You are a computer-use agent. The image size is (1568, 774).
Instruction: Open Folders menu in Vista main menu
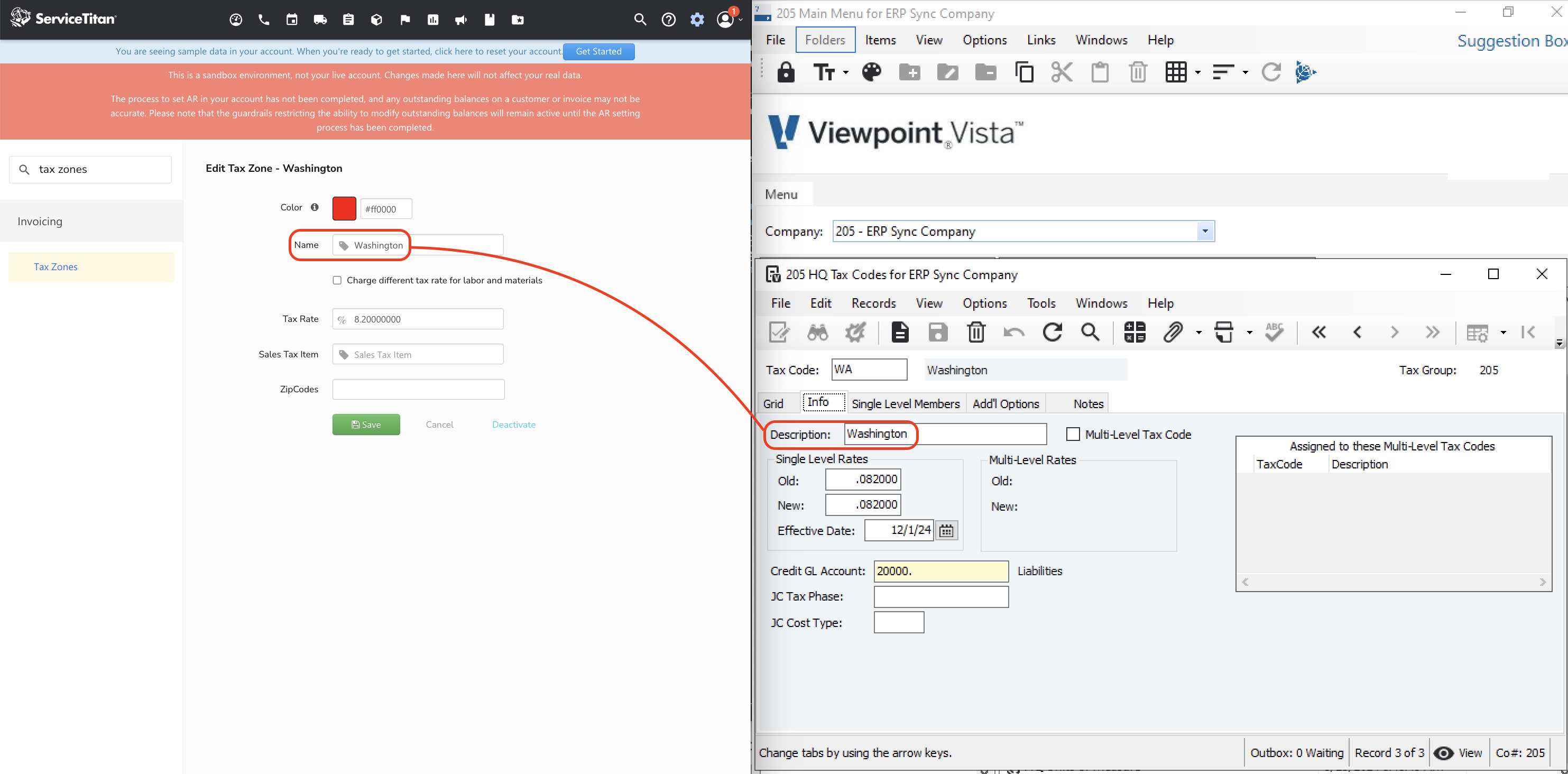pos(825,40)
